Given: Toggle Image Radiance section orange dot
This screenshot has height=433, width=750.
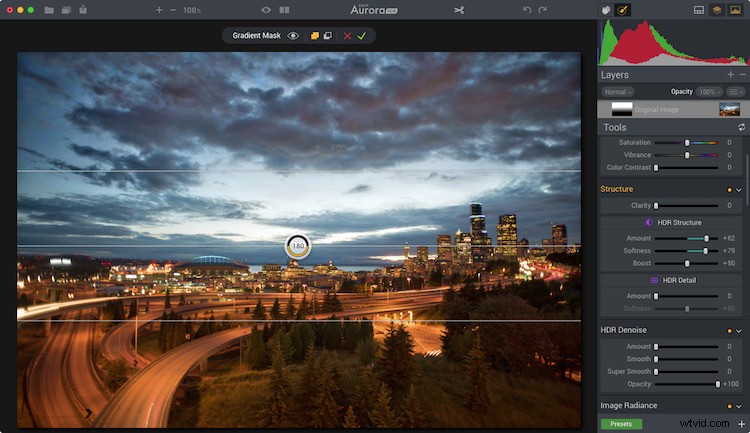Looking at the screenshot, I should click(729, 407).
